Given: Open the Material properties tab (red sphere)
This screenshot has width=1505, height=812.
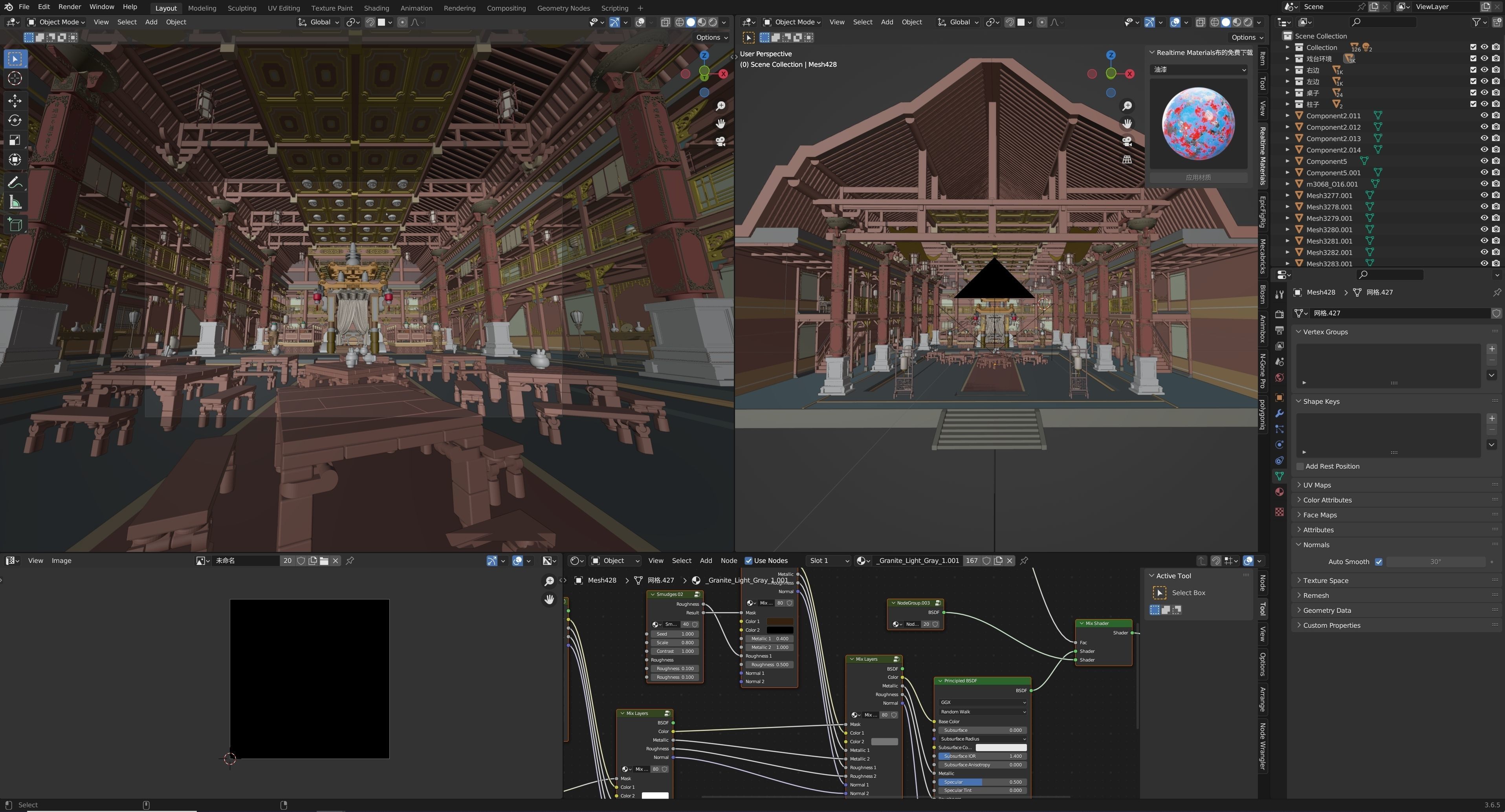Looking at the screenshot, I should 1280,492.
